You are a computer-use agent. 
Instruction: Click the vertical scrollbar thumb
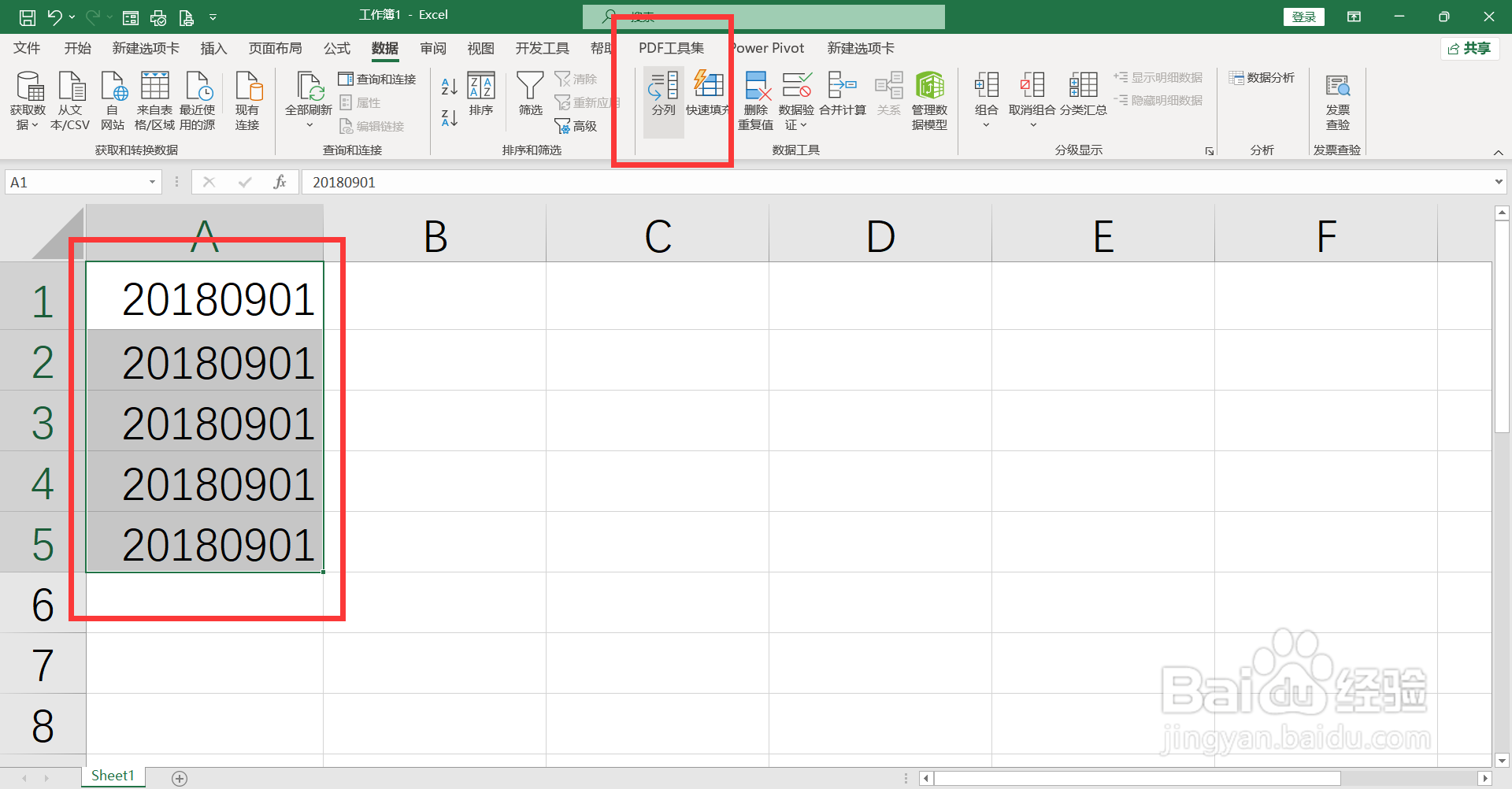tap(1502, 326)
